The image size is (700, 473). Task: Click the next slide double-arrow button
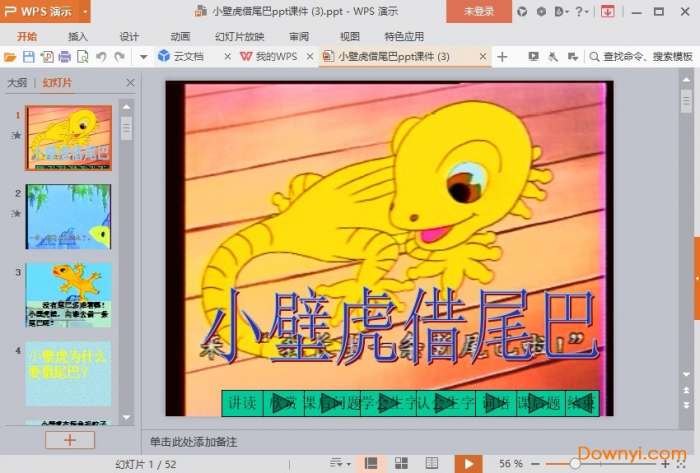click(x=686, y=405)
